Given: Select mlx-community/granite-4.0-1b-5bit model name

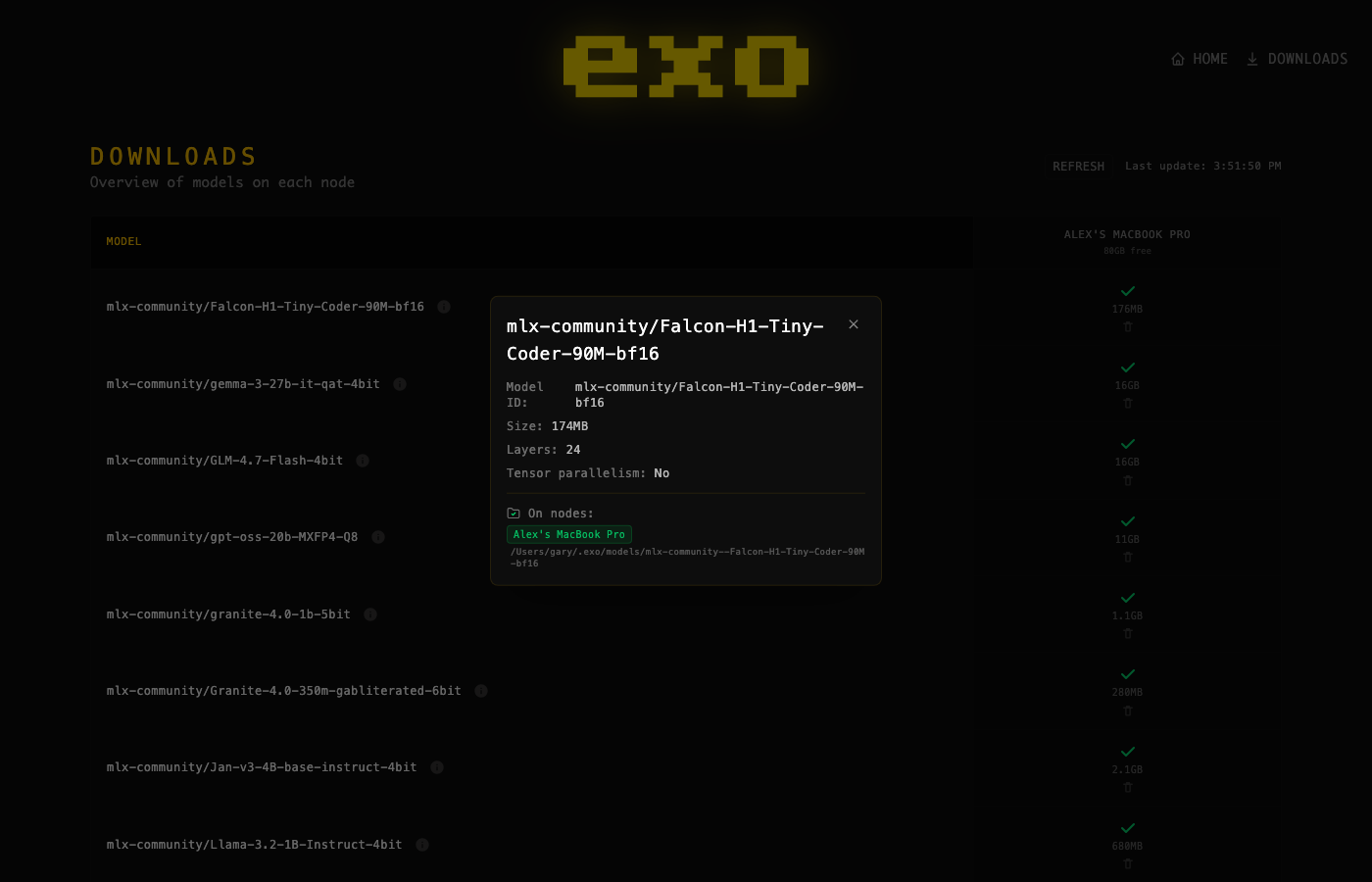Looking at the screenshot, I should (x=228, y=614).
